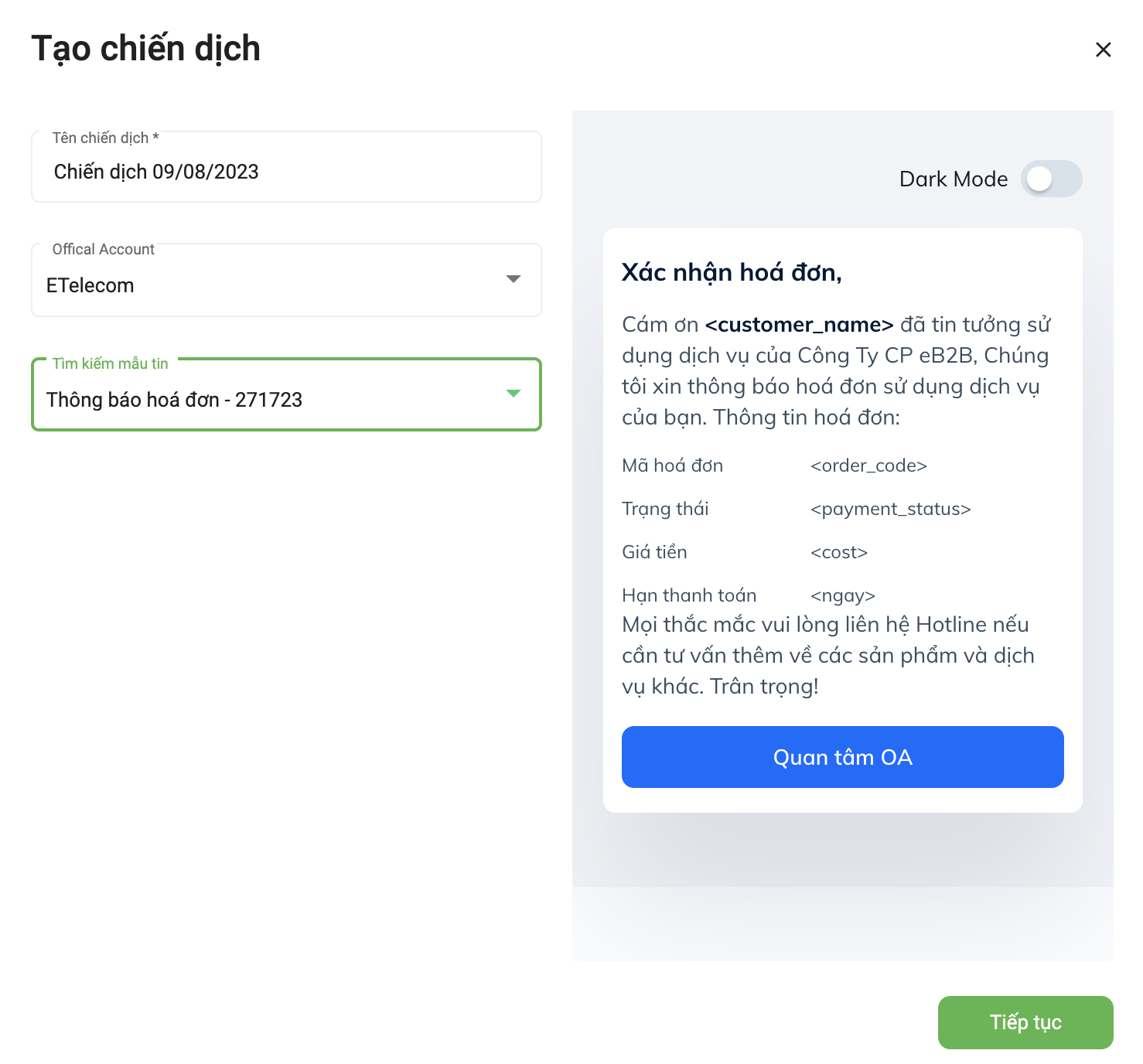Screen dimensions: 1143x1064
Task: Click the Xác nhận hoá đơn heading
Action: pos(732,272)
